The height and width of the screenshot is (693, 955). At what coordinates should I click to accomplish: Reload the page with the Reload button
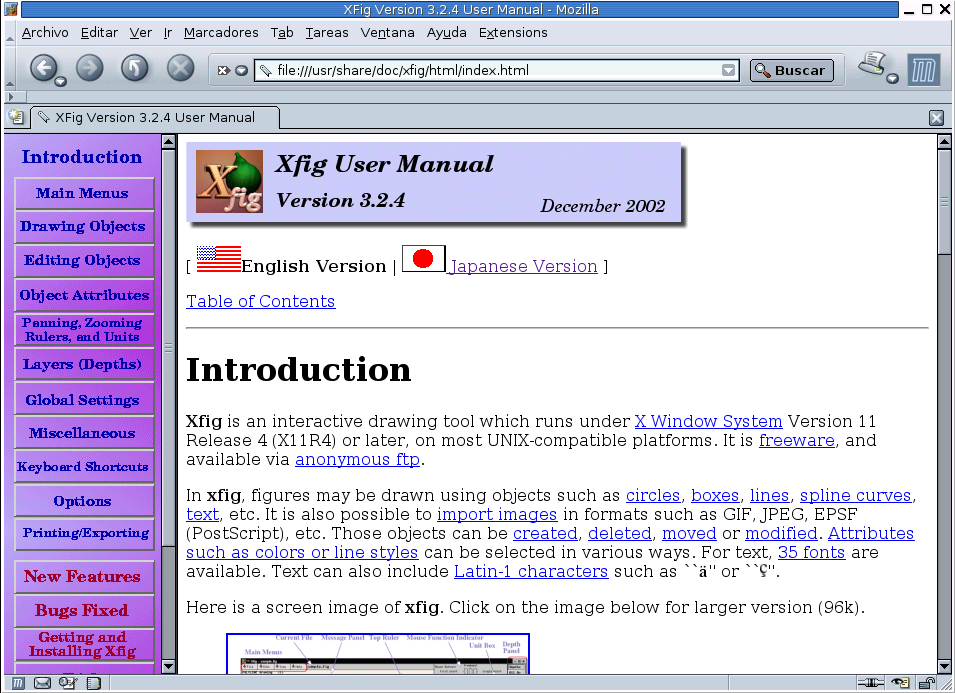(x=135, y=68)
